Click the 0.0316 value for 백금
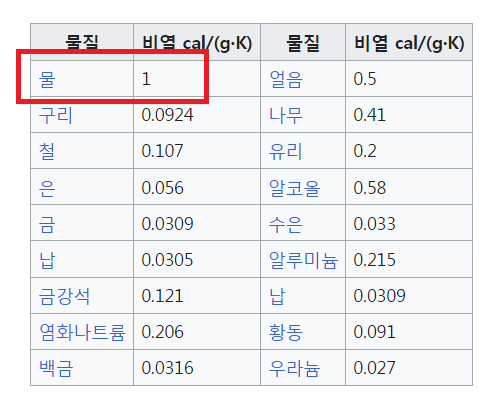This screenshot has height=409, width=494. click(x=167, y=368)
